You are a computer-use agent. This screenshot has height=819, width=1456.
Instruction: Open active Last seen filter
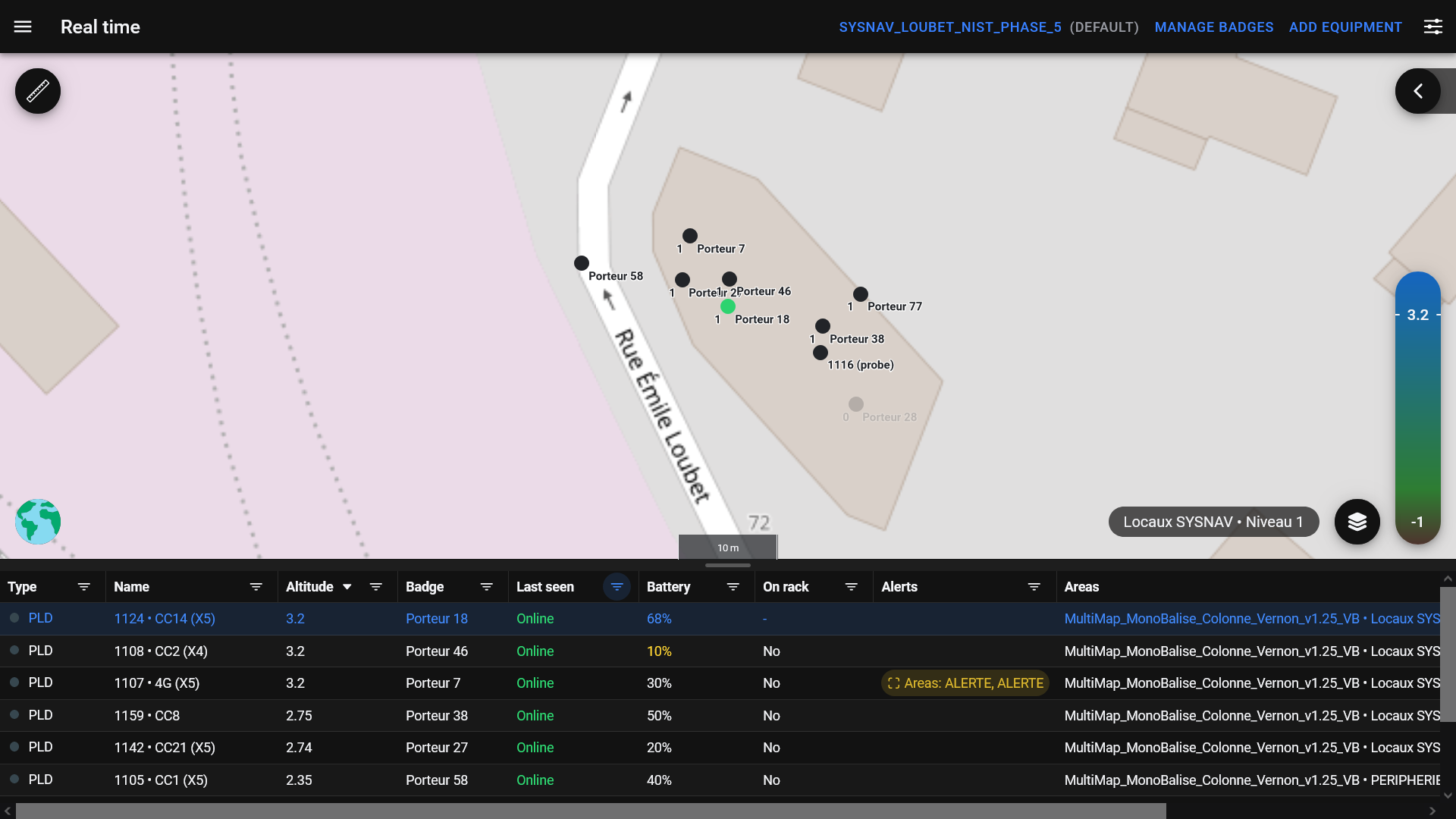click(x=617, y=587)
